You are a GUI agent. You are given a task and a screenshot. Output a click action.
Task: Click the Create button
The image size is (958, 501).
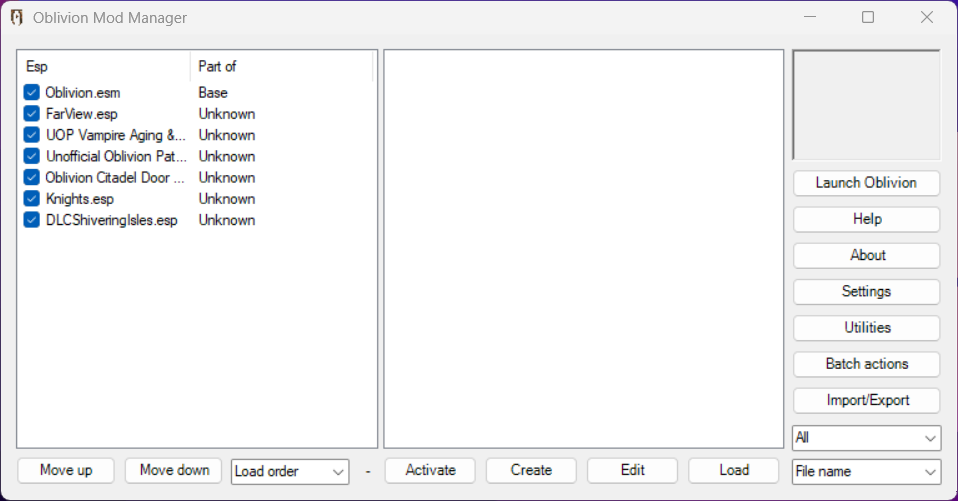[531, 470]
